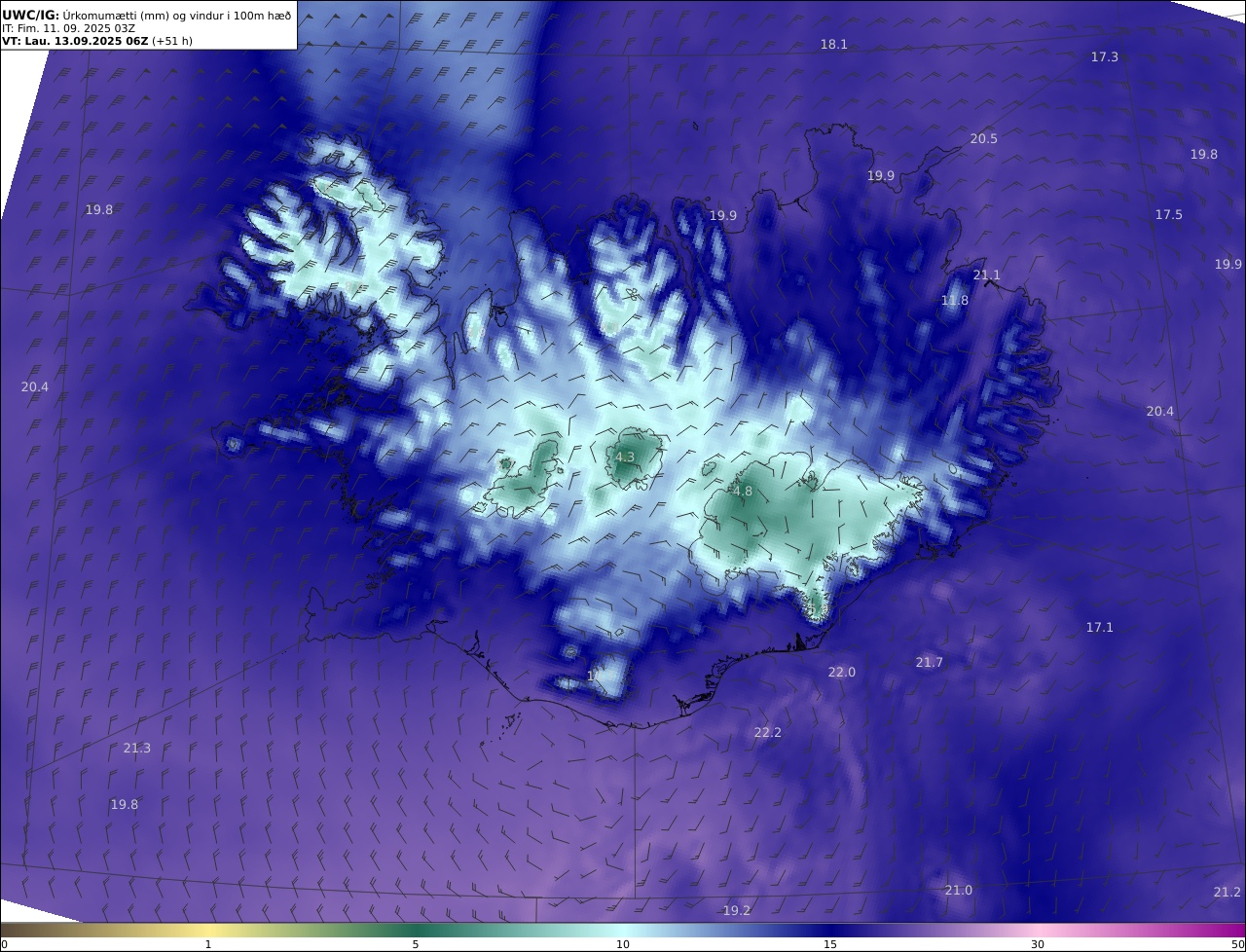The image size is (1246, 952).
Task: Click the 'VT: Lau. 13.09.2025 06Z' valid time
Action: point(75,41)
